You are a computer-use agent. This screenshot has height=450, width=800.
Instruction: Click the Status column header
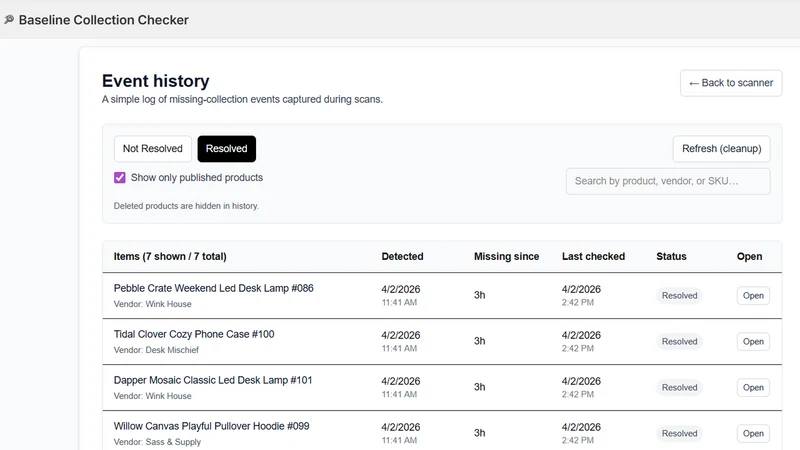671,257
